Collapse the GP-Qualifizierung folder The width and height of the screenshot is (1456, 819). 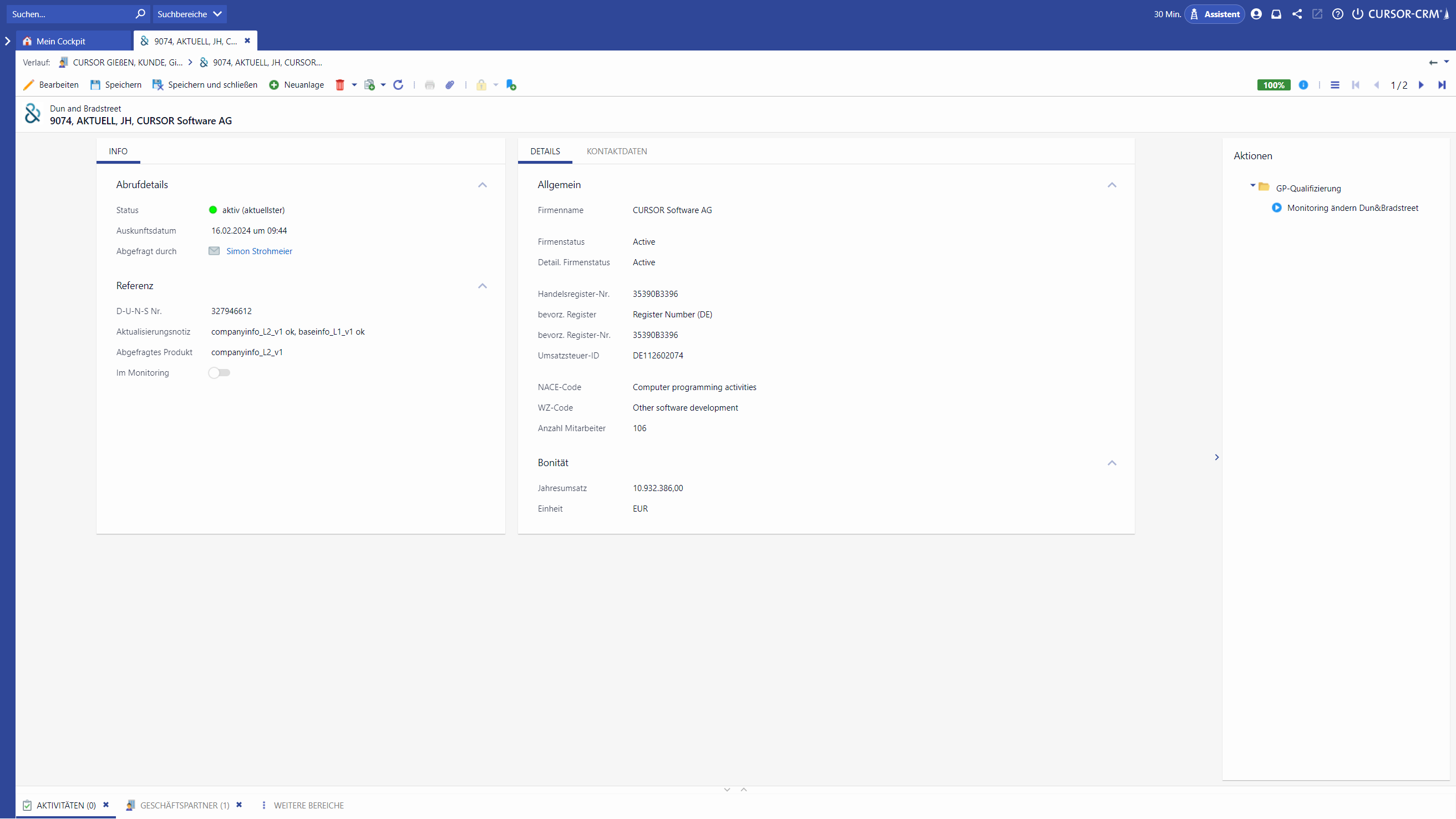[x=1252, y=185]
